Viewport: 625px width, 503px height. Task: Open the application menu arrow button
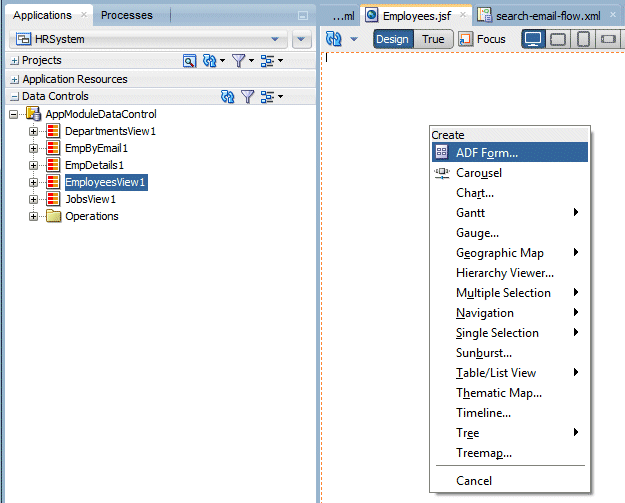coord(301,39)
